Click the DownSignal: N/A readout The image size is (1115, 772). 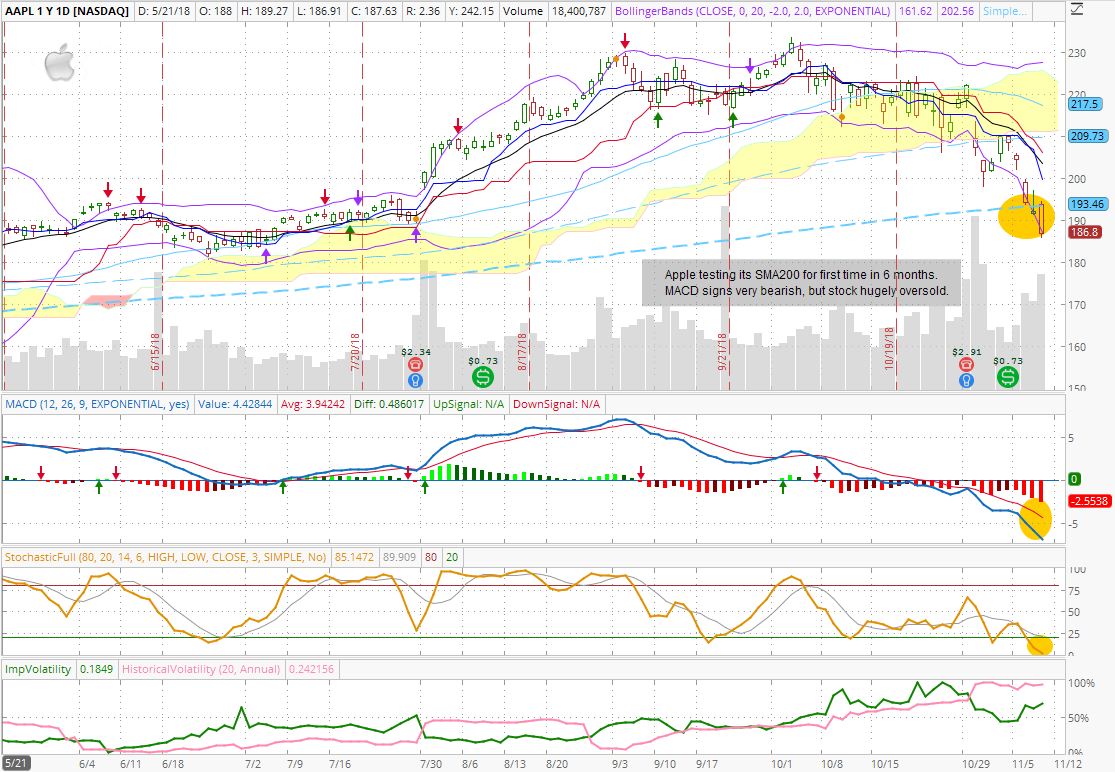[557, 404]
